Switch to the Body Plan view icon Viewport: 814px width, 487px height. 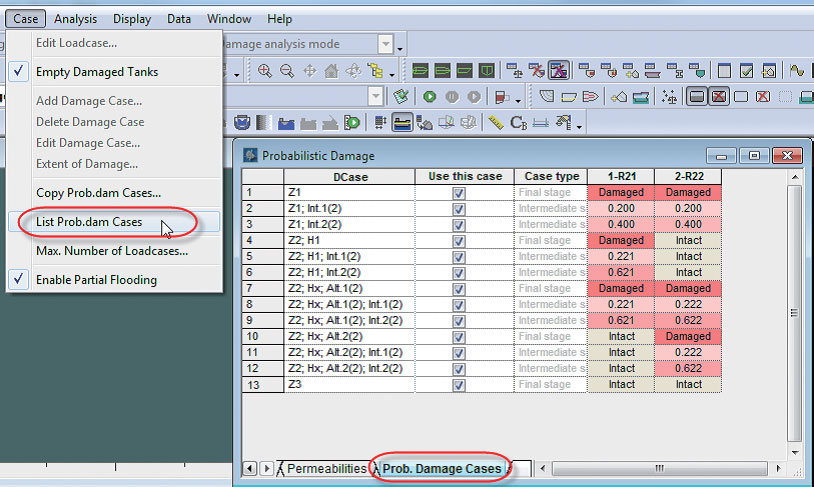point(486,71)
